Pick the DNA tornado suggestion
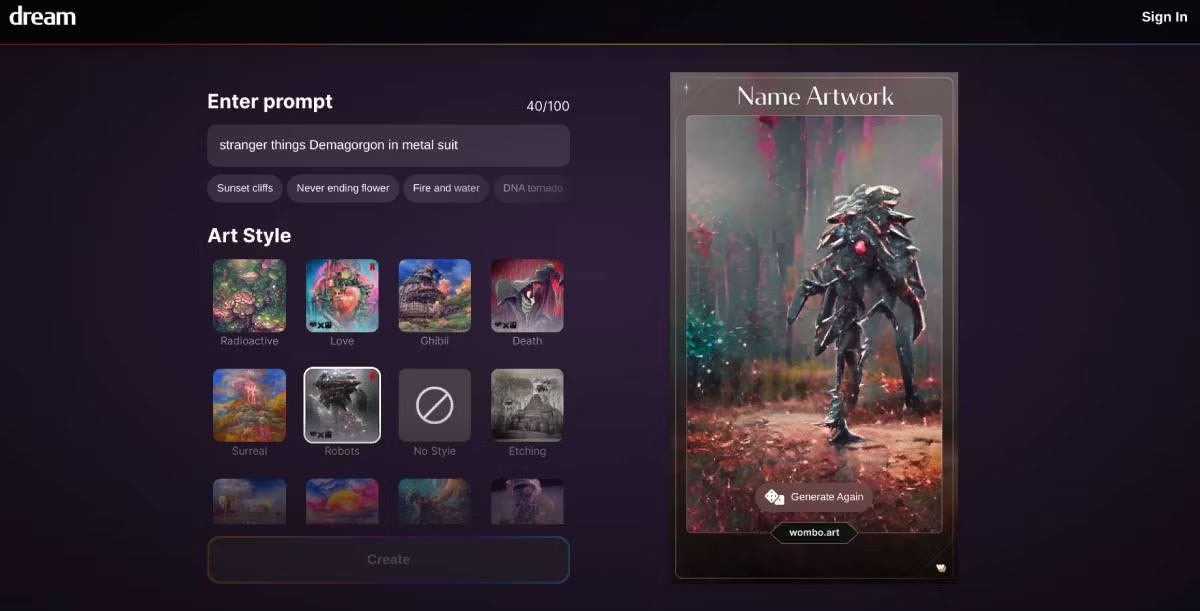 coord(532,188)
